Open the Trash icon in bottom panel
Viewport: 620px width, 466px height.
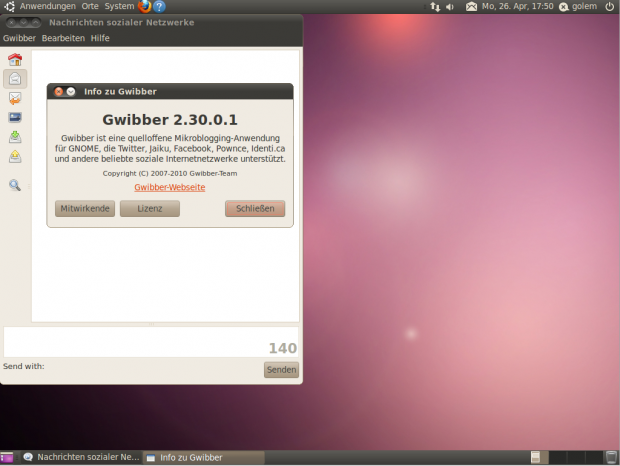611,457
